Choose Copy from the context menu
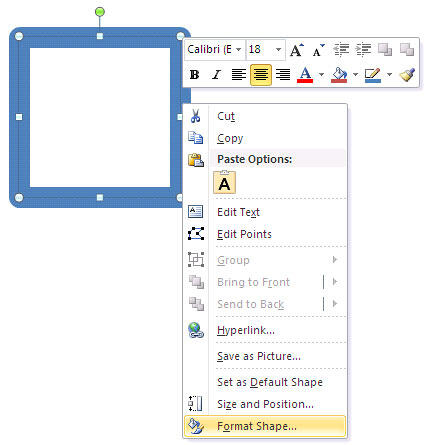Image resolution: width=424 pixels, height=445 pixels. click(230, 138)
